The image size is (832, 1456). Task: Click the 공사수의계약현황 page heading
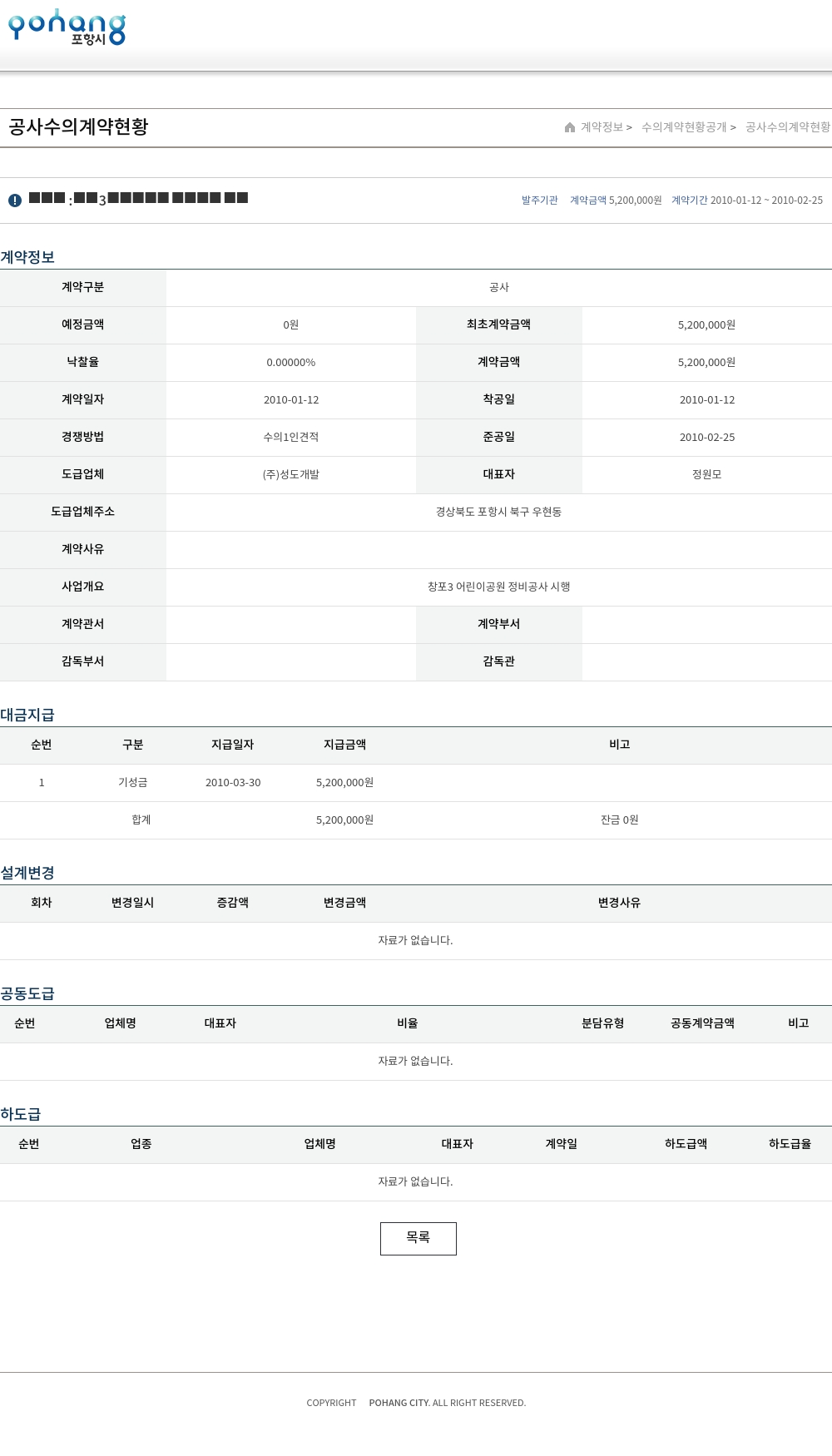click(78, 126)
